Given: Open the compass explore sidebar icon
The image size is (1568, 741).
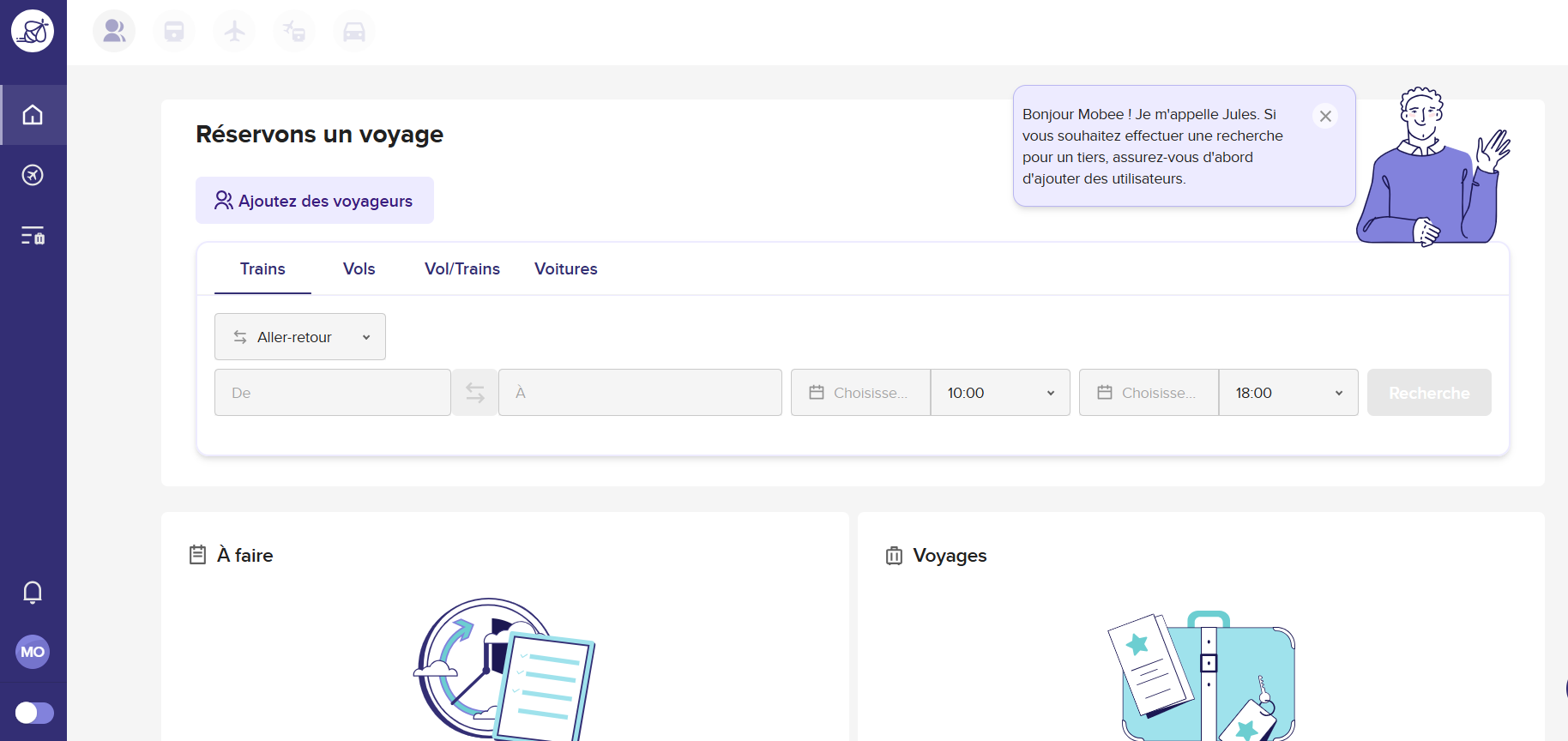Looking at the screenshot, I should (x=33, y=175).
